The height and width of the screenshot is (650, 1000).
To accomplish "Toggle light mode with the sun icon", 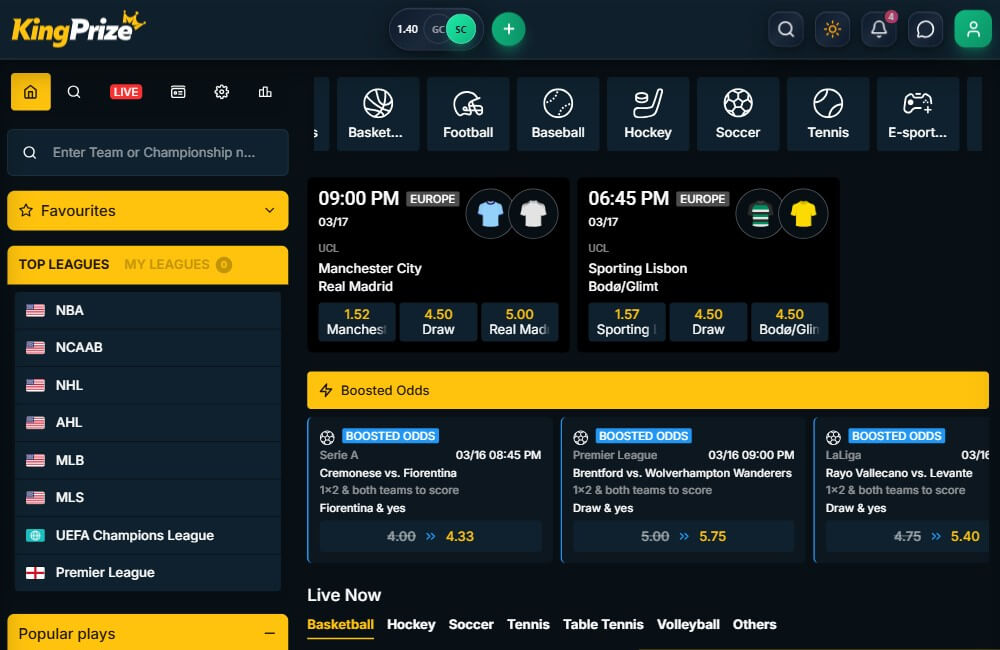I will pyautogui.click(x=831, y=28).
